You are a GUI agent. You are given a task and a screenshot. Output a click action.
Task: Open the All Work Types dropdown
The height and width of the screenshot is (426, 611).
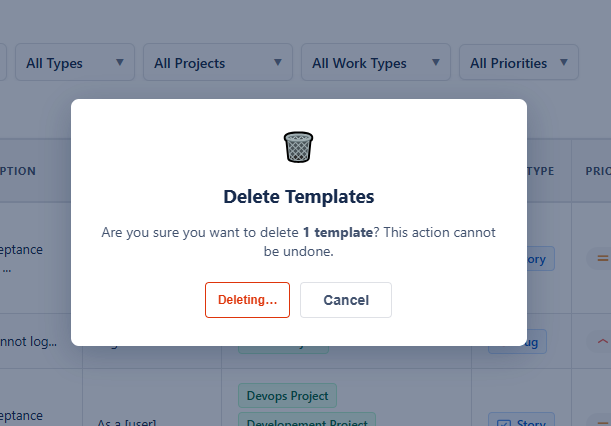coord(376,62)
